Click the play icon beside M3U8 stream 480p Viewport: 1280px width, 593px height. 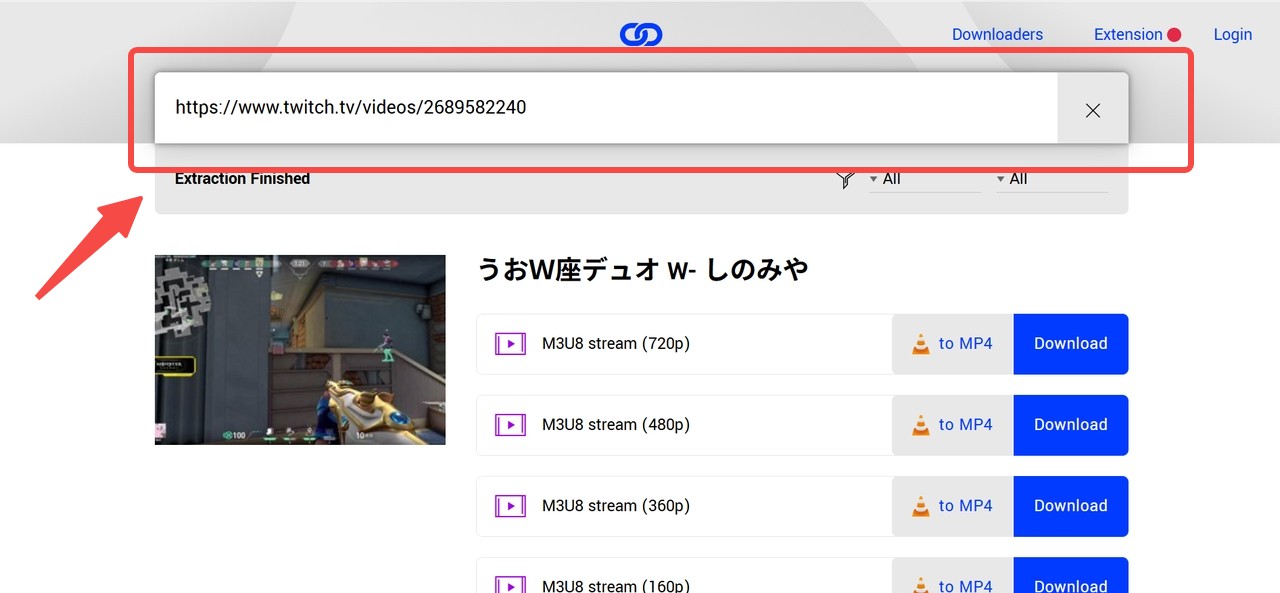510,424
